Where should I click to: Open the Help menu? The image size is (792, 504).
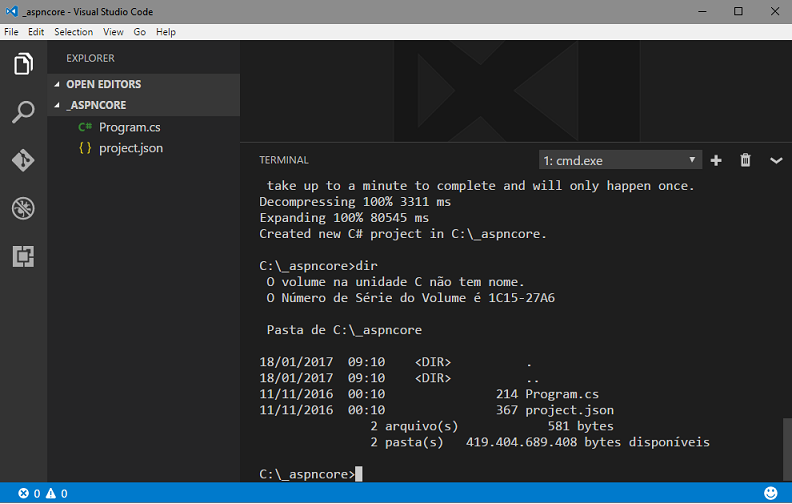tap(166, 32)
